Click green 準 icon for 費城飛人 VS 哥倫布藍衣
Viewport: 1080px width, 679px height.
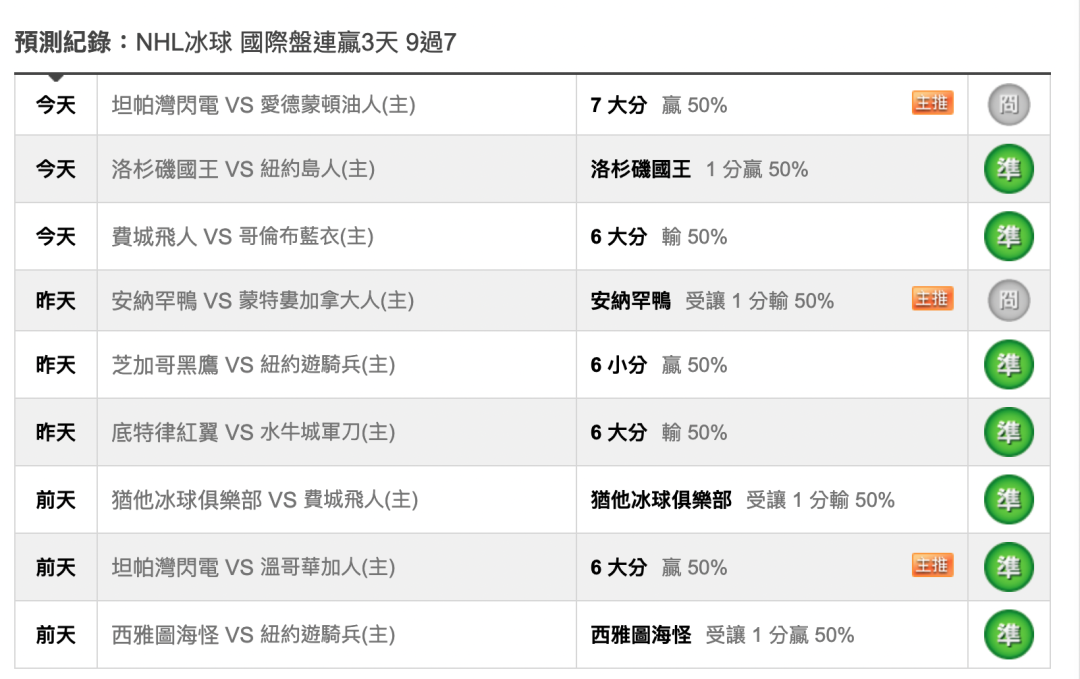pyautogui.click(x=1008, y=236)
